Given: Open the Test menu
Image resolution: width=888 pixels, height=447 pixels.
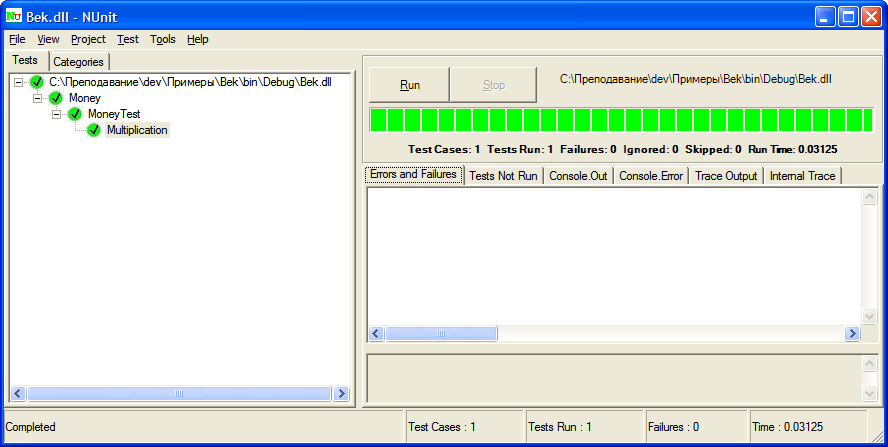Looking at the screenshot, I should 128,39.
